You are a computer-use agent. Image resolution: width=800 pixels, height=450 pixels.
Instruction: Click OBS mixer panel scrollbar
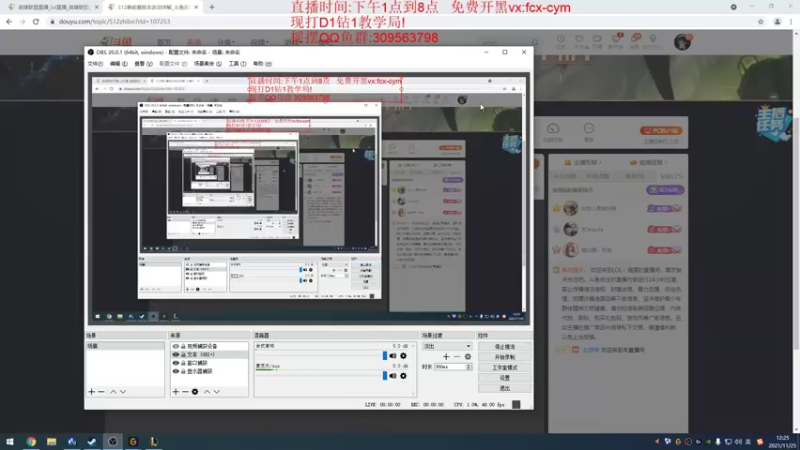click(x=413, y=369)
